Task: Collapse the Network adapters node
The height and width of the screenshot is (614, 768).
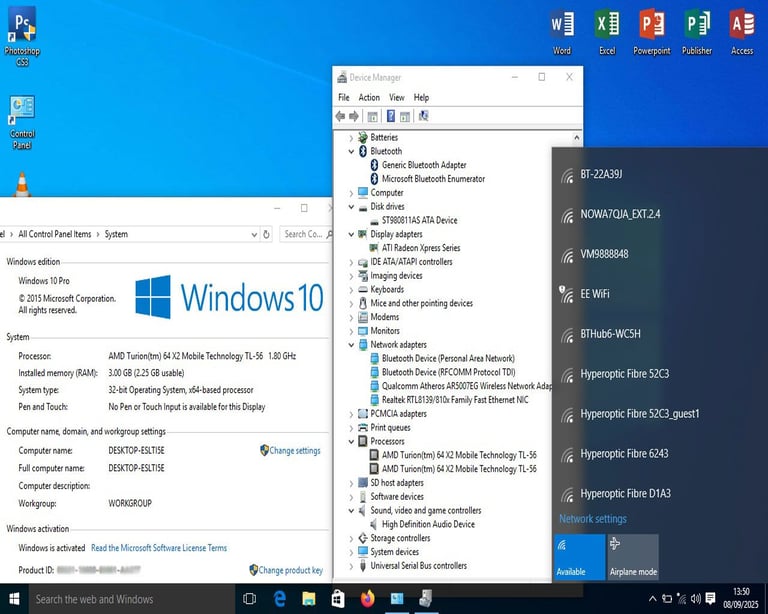Action: [x=351, y=345]
